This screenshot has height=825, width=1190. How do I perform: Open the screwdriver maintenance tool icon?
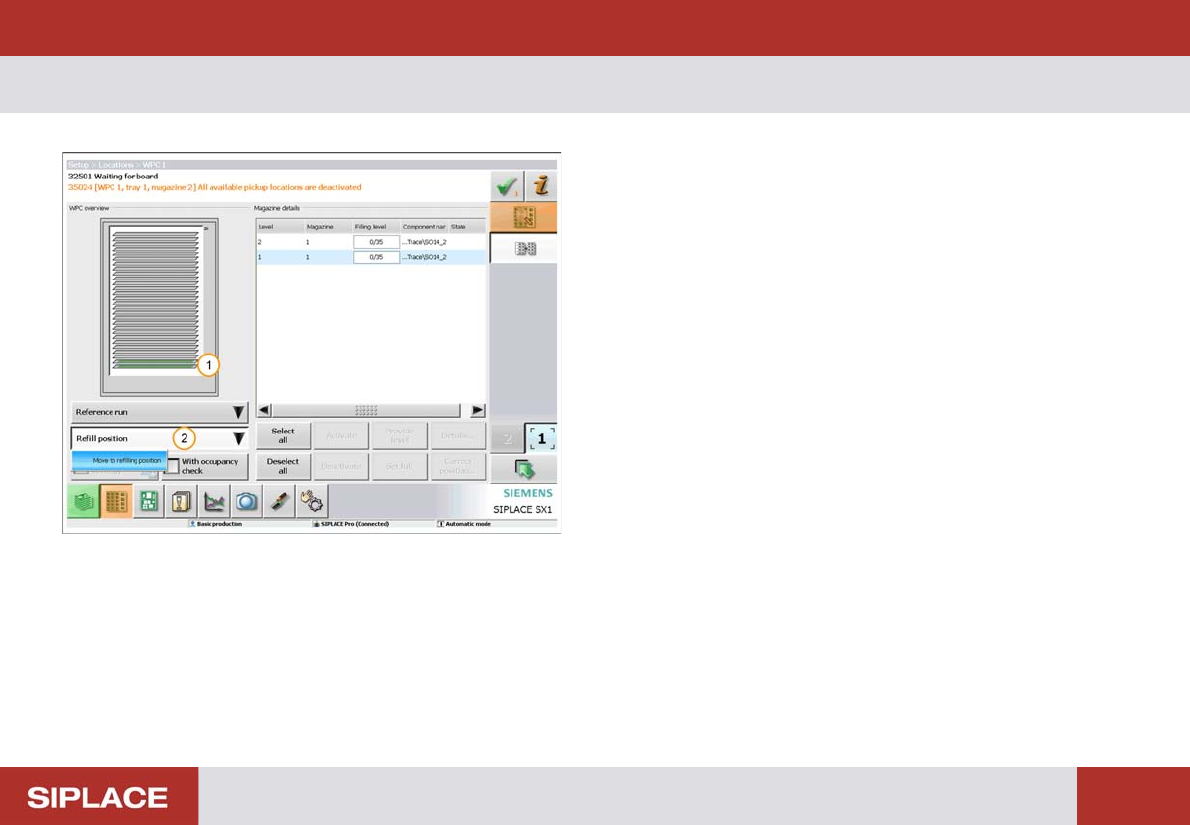(x=279, y=502)
